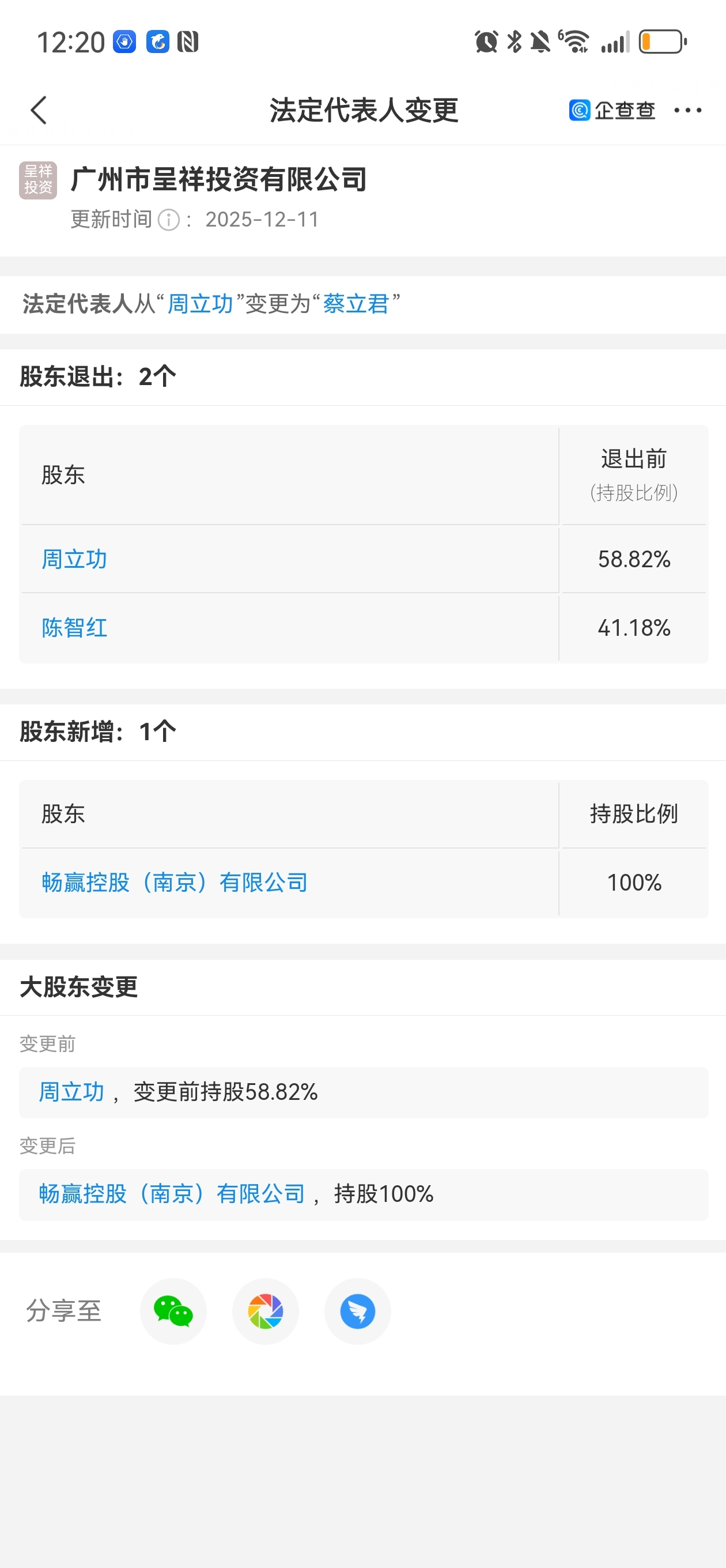
Task: Open 蔡立君 profile link
Action: pos(356,304)
